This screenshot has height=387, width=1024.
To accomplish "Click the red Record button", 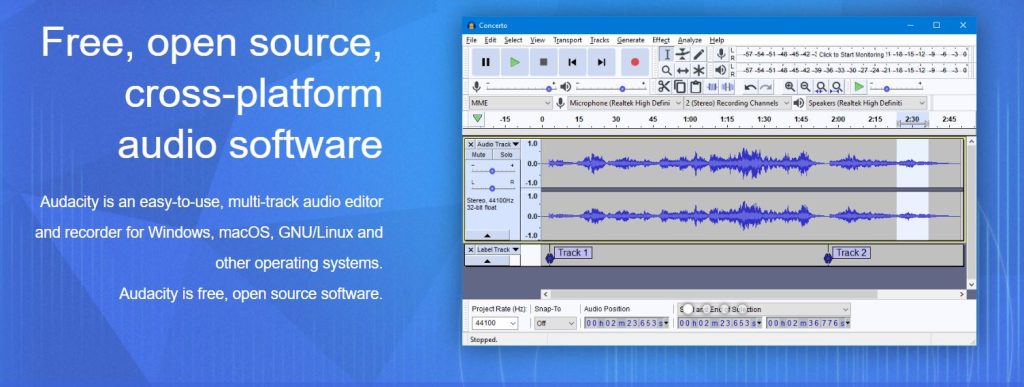I will tap(634, 62).
